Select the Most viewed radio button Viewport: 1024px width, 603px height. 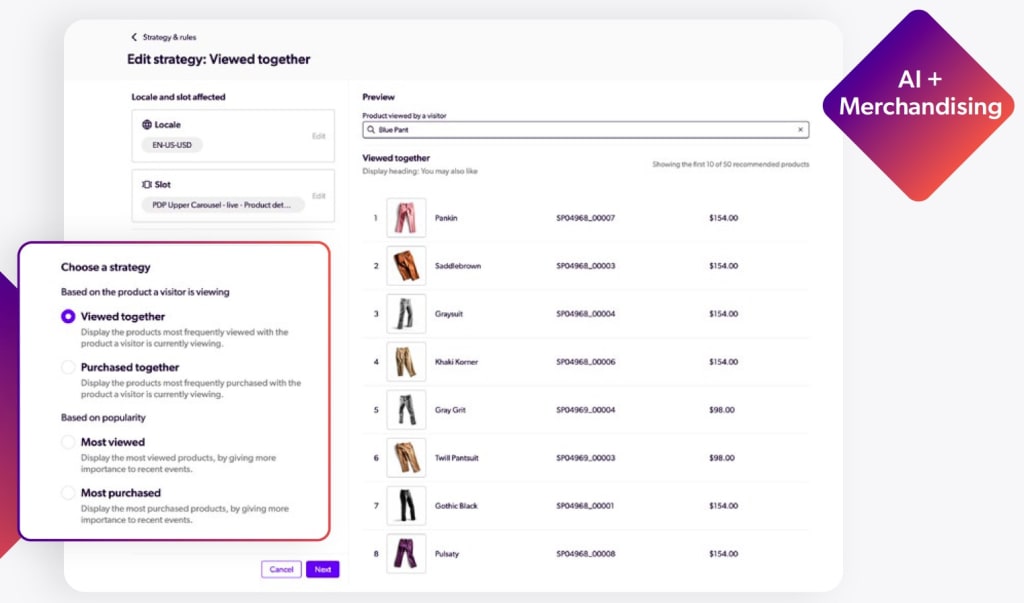(68, 442)
